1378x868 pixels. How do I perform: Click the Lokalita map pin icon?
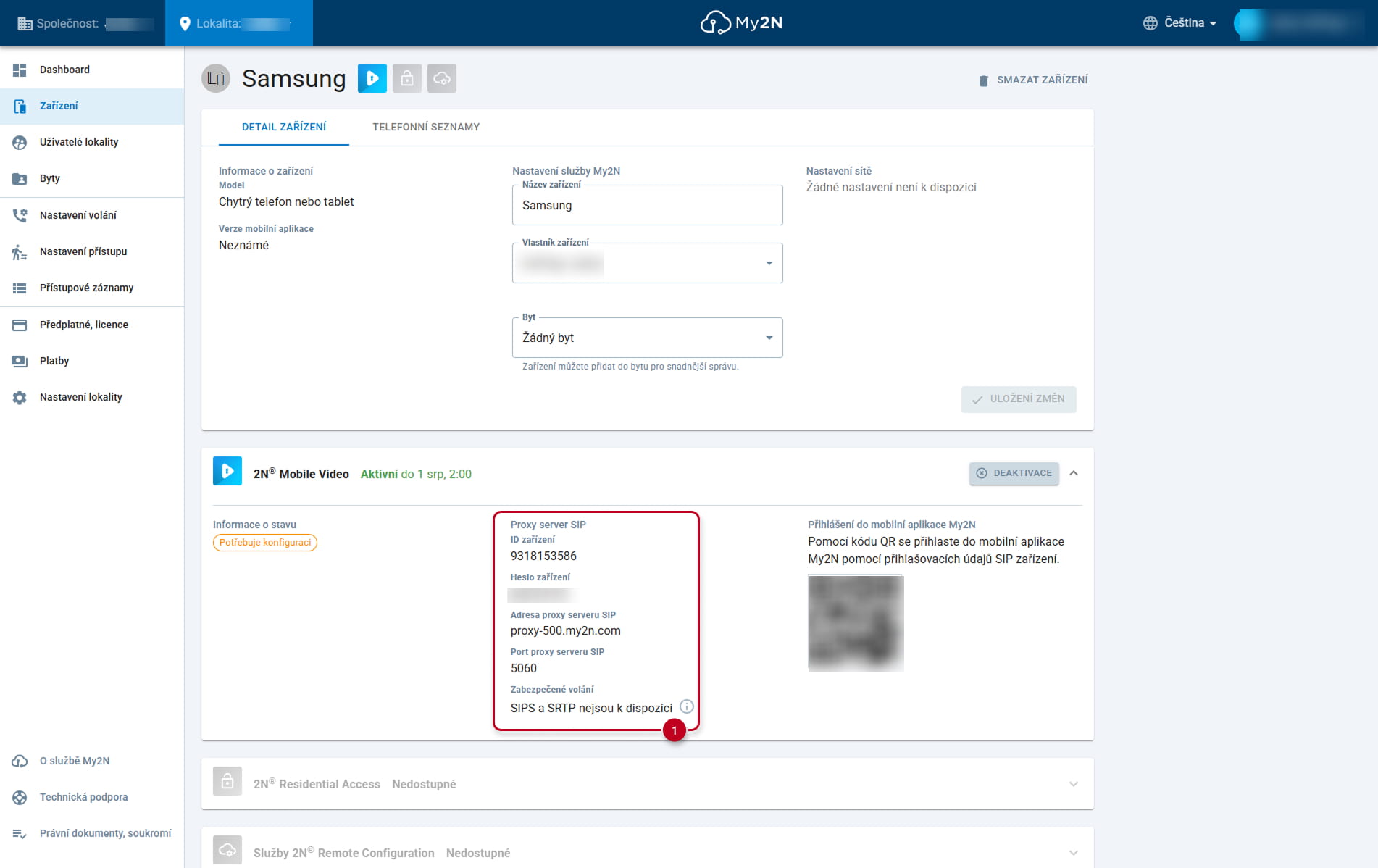tap(185, 23)
